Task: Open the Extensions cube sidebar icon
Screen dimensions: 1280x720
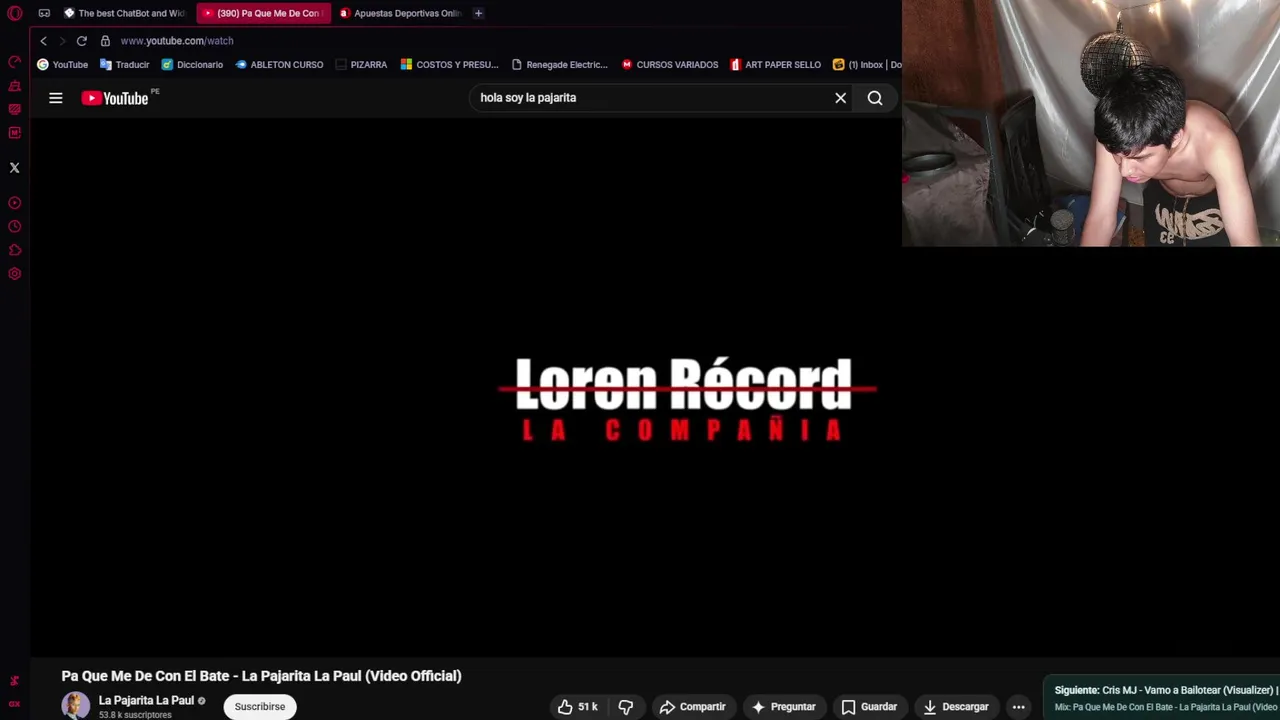Action: coord(14,250)
